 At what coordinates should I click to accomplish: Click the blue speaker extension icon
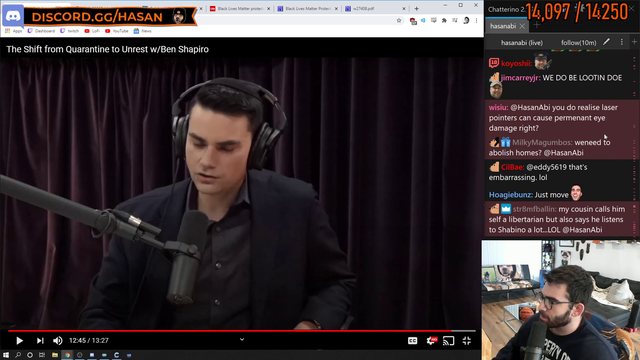pyautogui.click(x=423, y=20)
